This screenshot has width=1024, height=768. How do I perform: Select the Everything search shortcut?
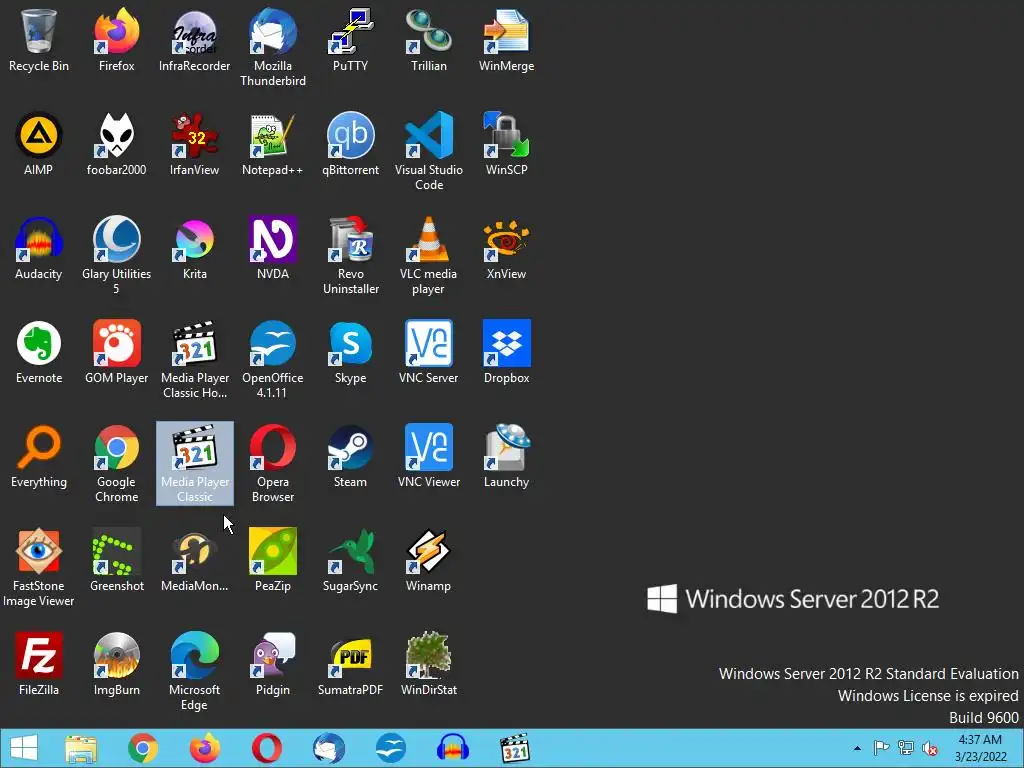click(x=39, y=456)
